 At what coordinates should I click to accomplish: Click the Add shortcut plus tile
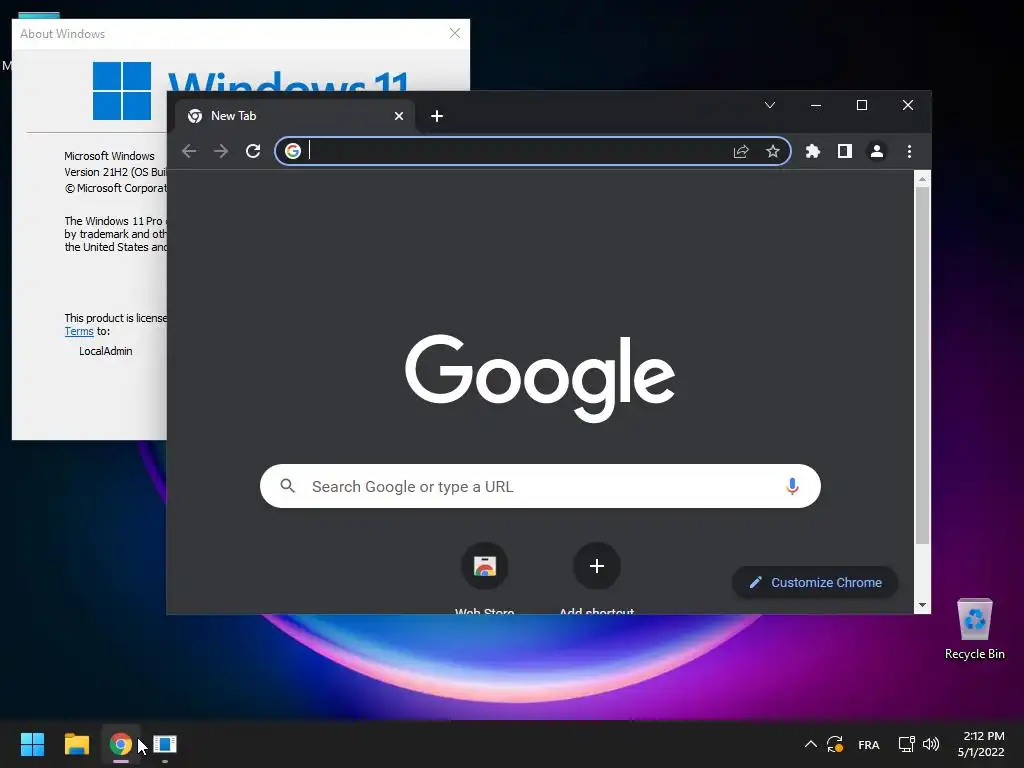click(596, 566)
